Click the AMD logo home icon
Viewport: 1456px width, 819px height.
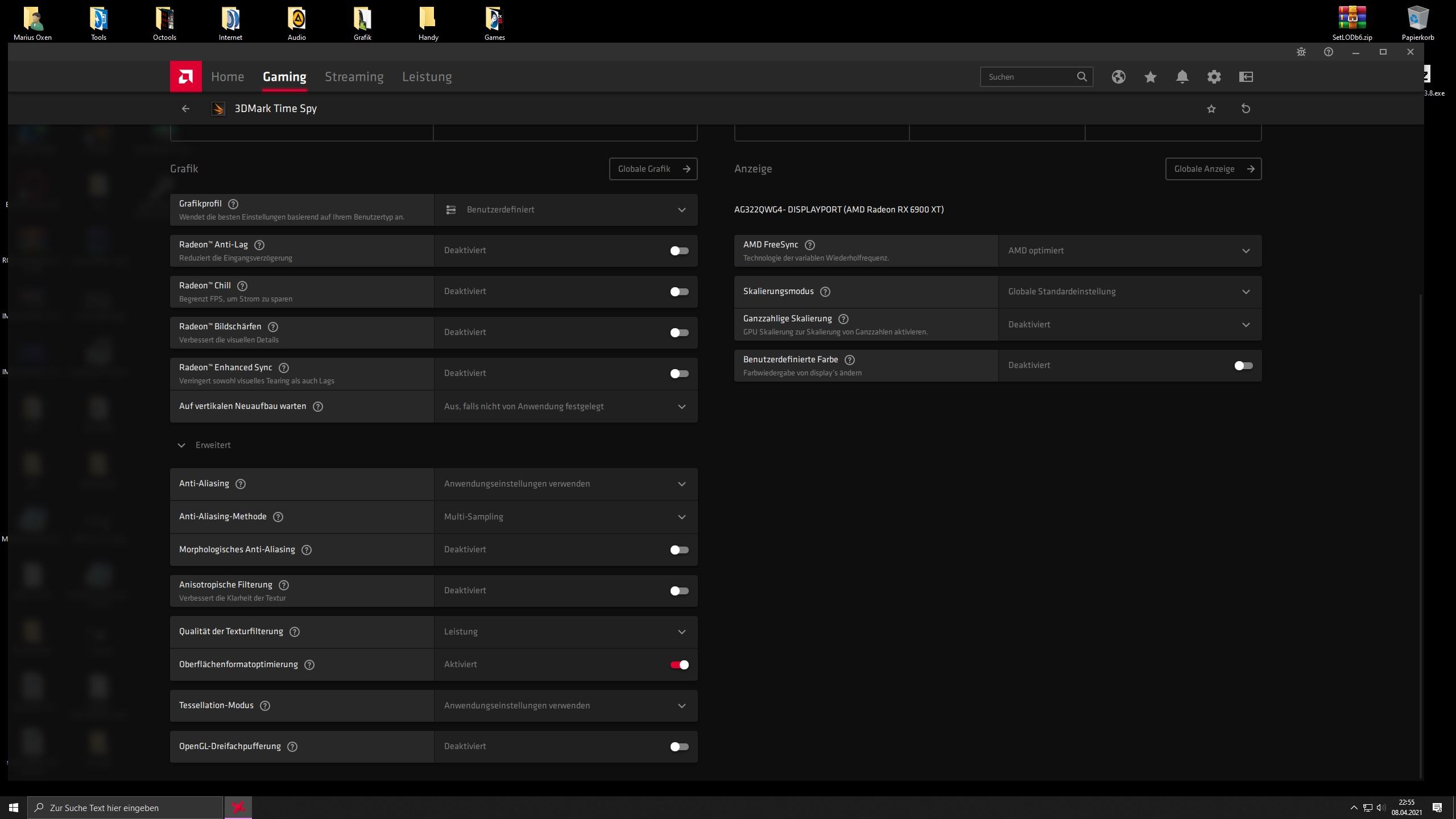185,76
